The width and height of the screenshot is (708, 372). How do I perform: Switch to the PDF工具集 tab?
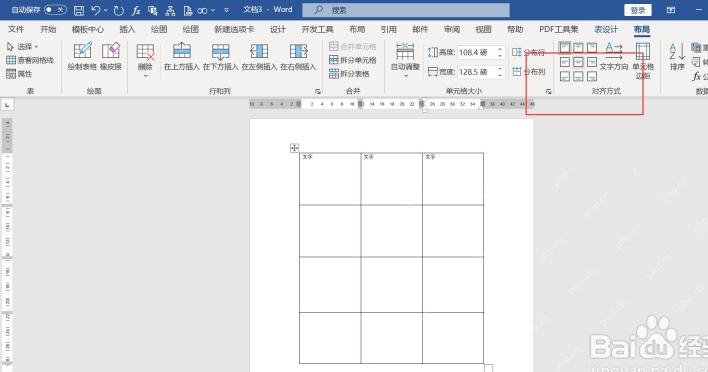pos(559,29)
